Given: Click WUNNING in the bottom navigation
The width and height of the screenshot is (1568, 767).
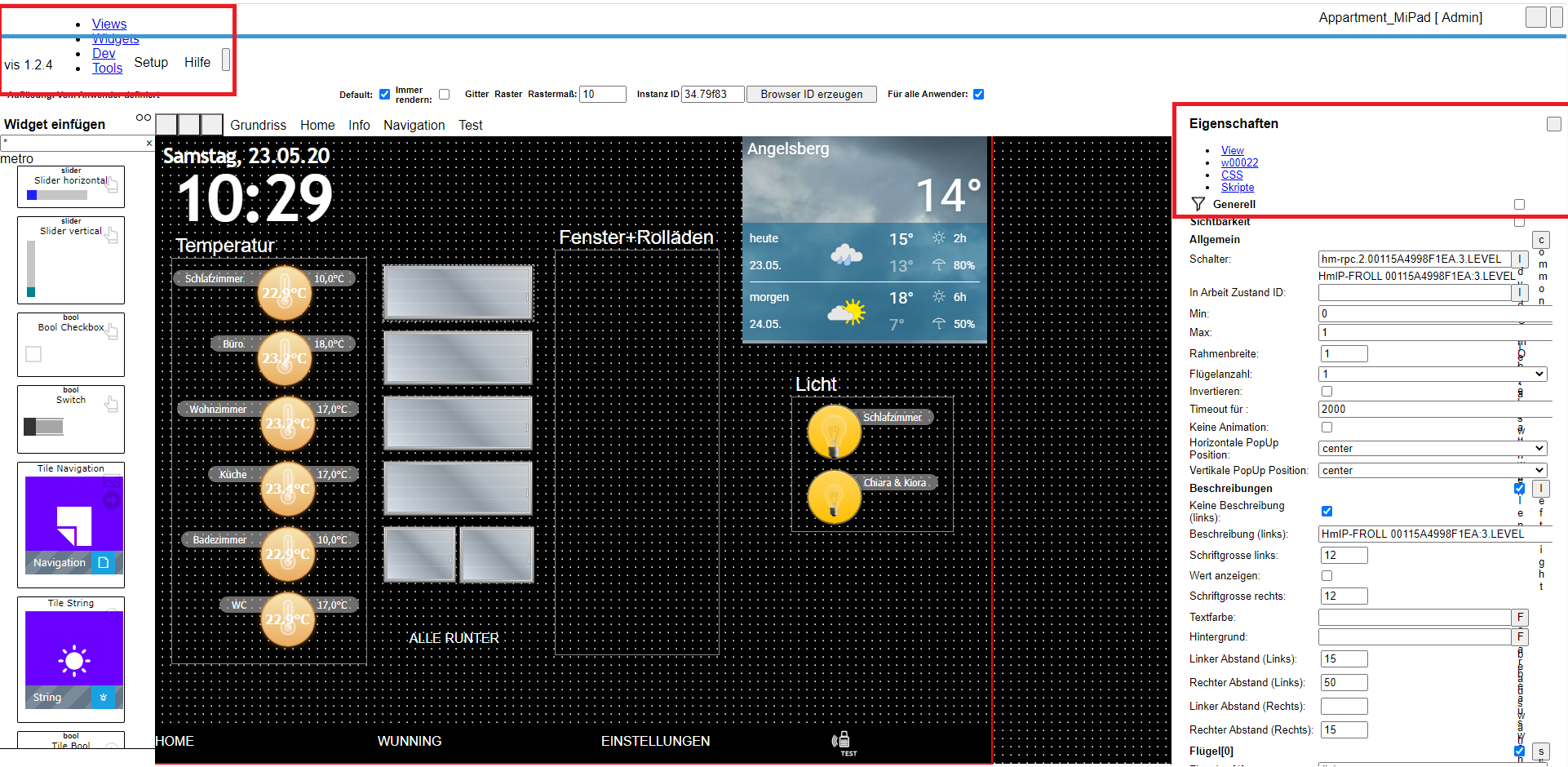Looking at the screenshot, I should pyautogui.click(x=410, y=741).
